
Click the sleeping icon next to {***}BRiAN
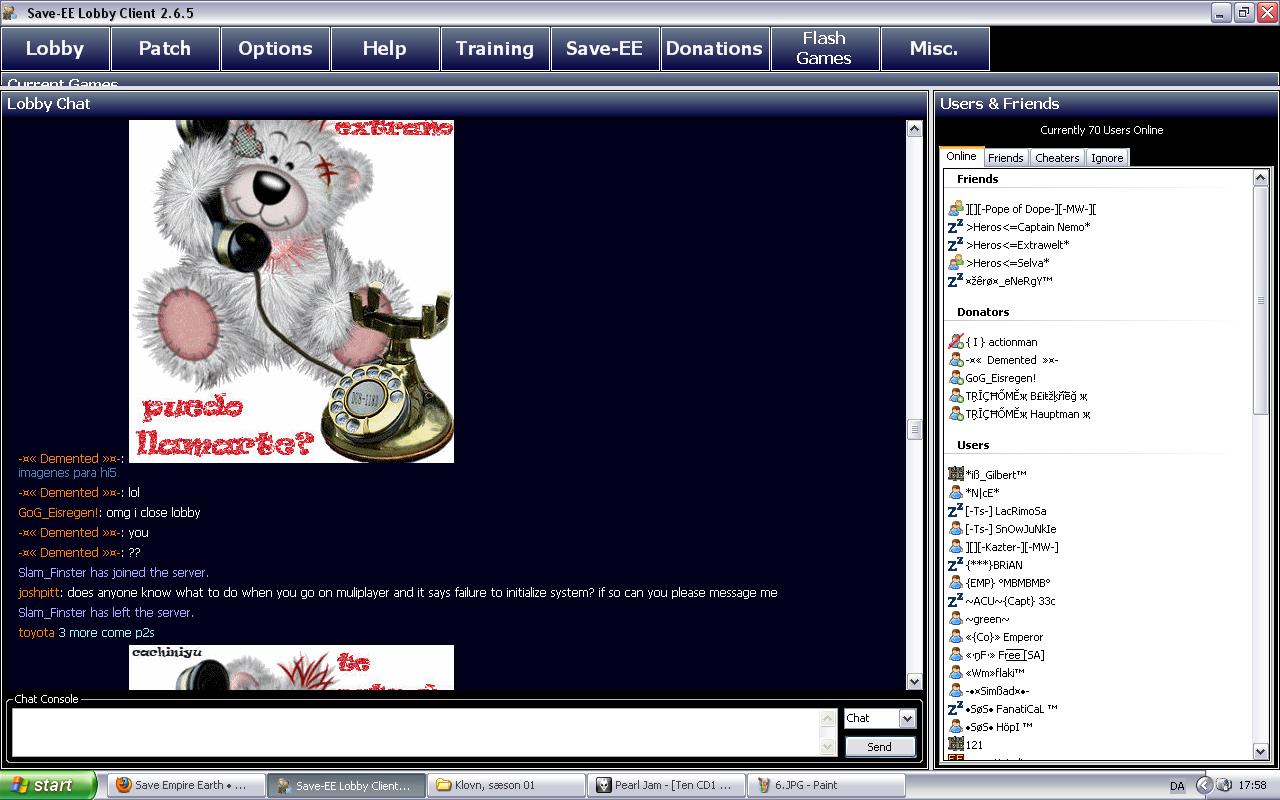[x=955, y=565]
